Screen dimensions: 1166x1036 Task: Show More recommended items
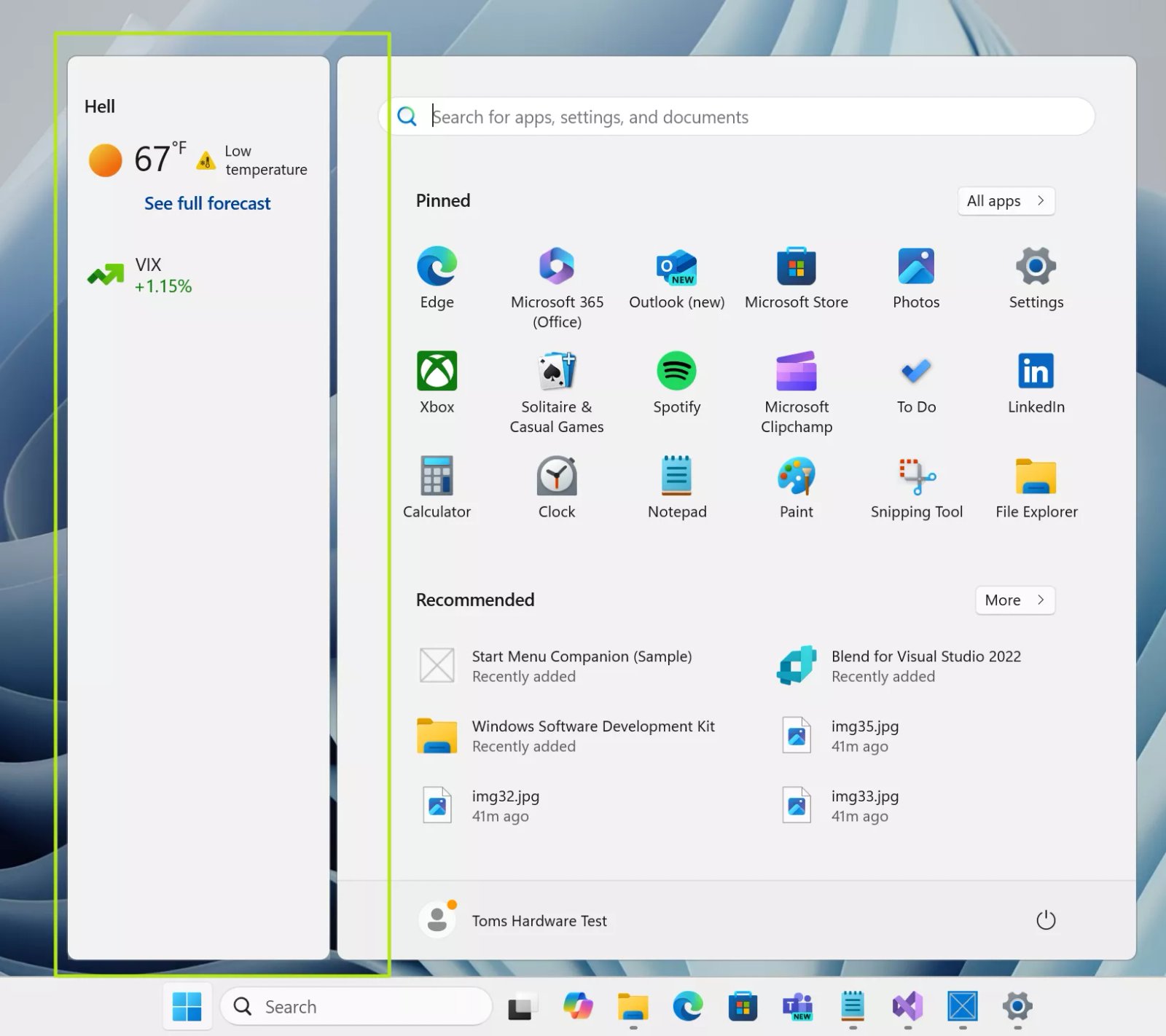(x=1014, y=600)
